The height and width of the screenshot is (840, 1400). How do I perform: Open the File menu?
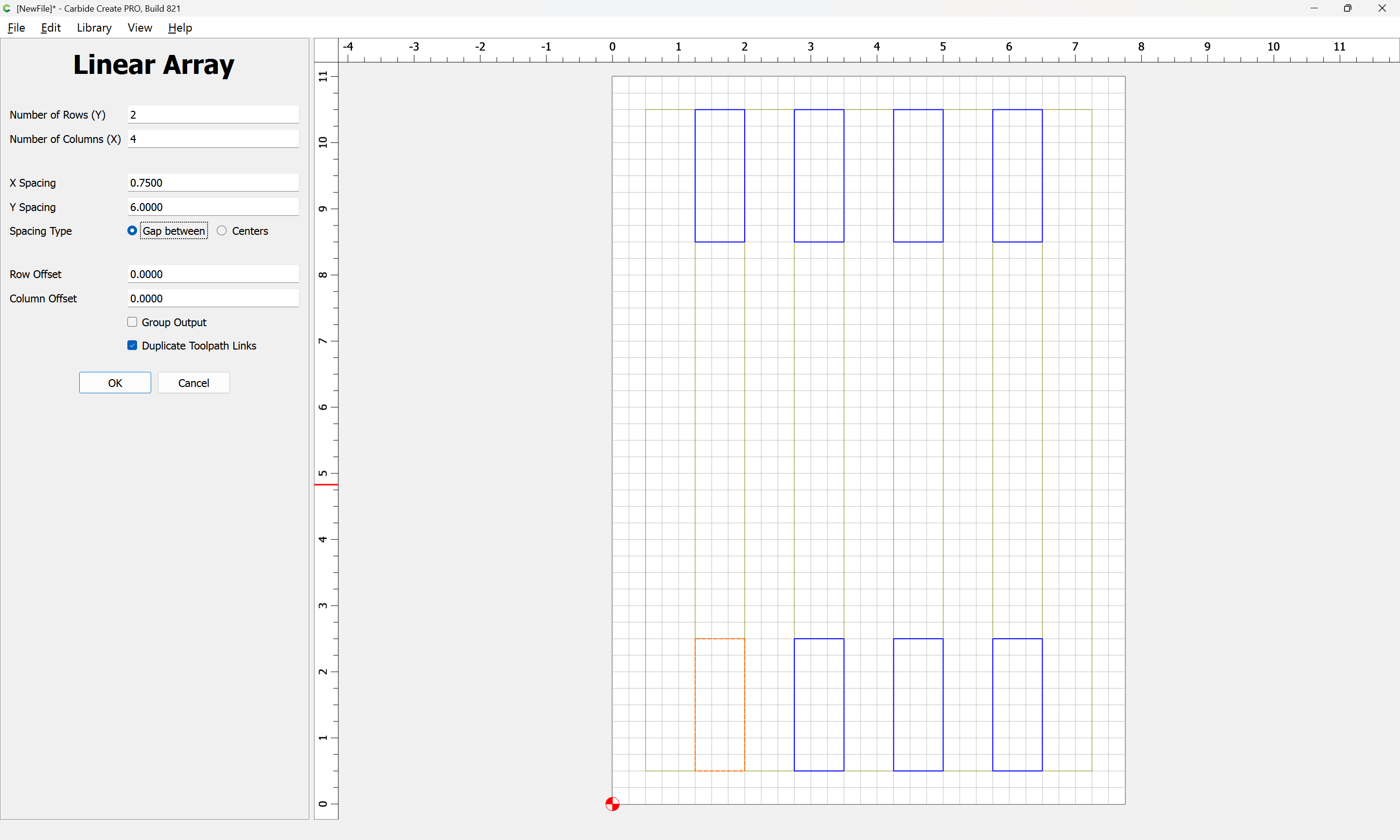(17, 28)
